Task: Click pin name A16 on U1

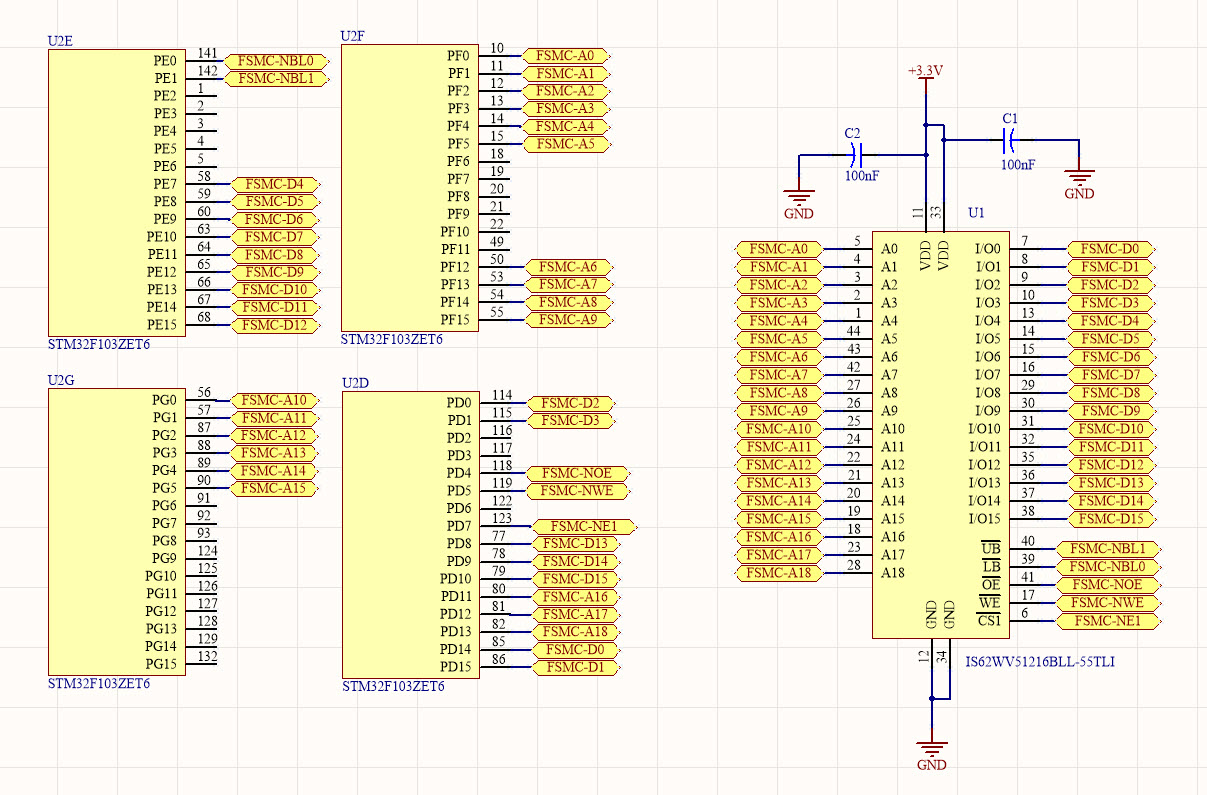Action: coord(893,537)
